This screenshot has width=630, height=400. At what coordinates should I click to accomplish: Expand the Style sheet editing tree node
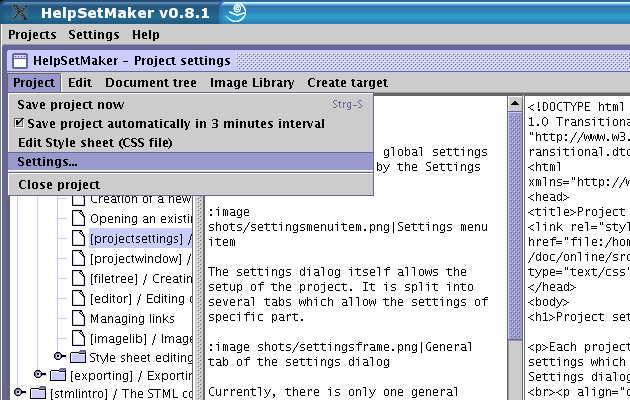coord(59,356)
